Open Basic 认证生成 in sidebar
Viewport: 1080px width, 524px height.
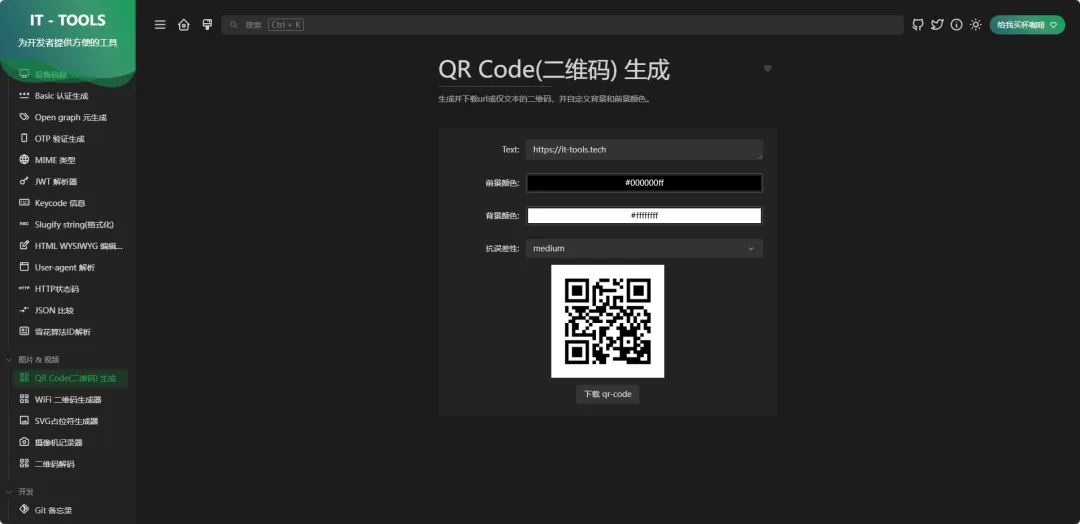tap(70, 96)
